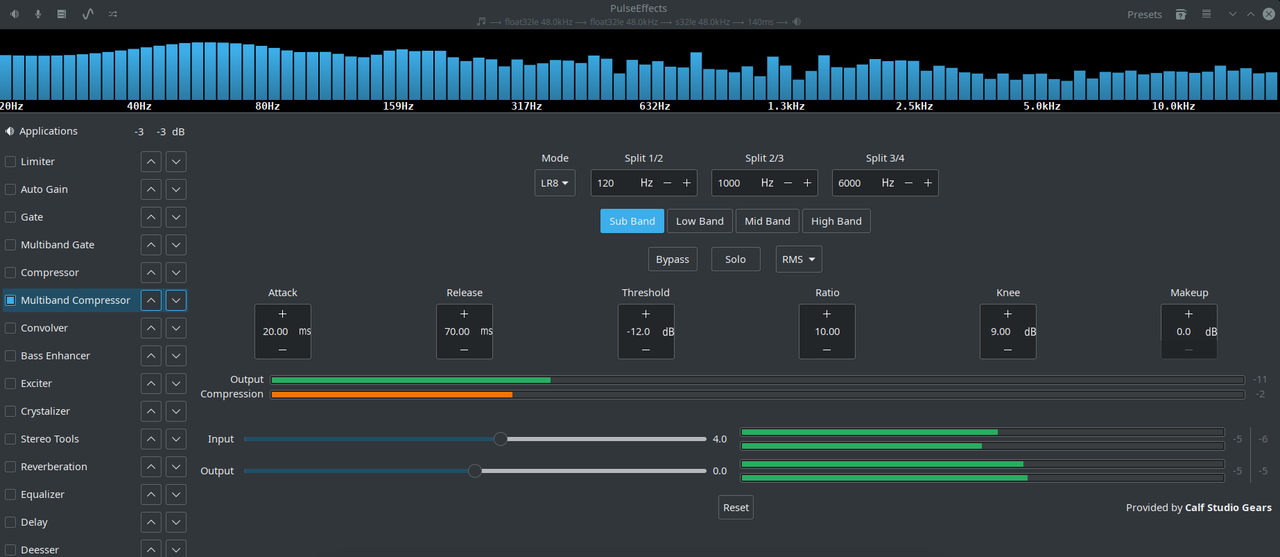Toggle the Bypass button
Image resolution: width=1280 pixels, height=557 pixels.
672,259
